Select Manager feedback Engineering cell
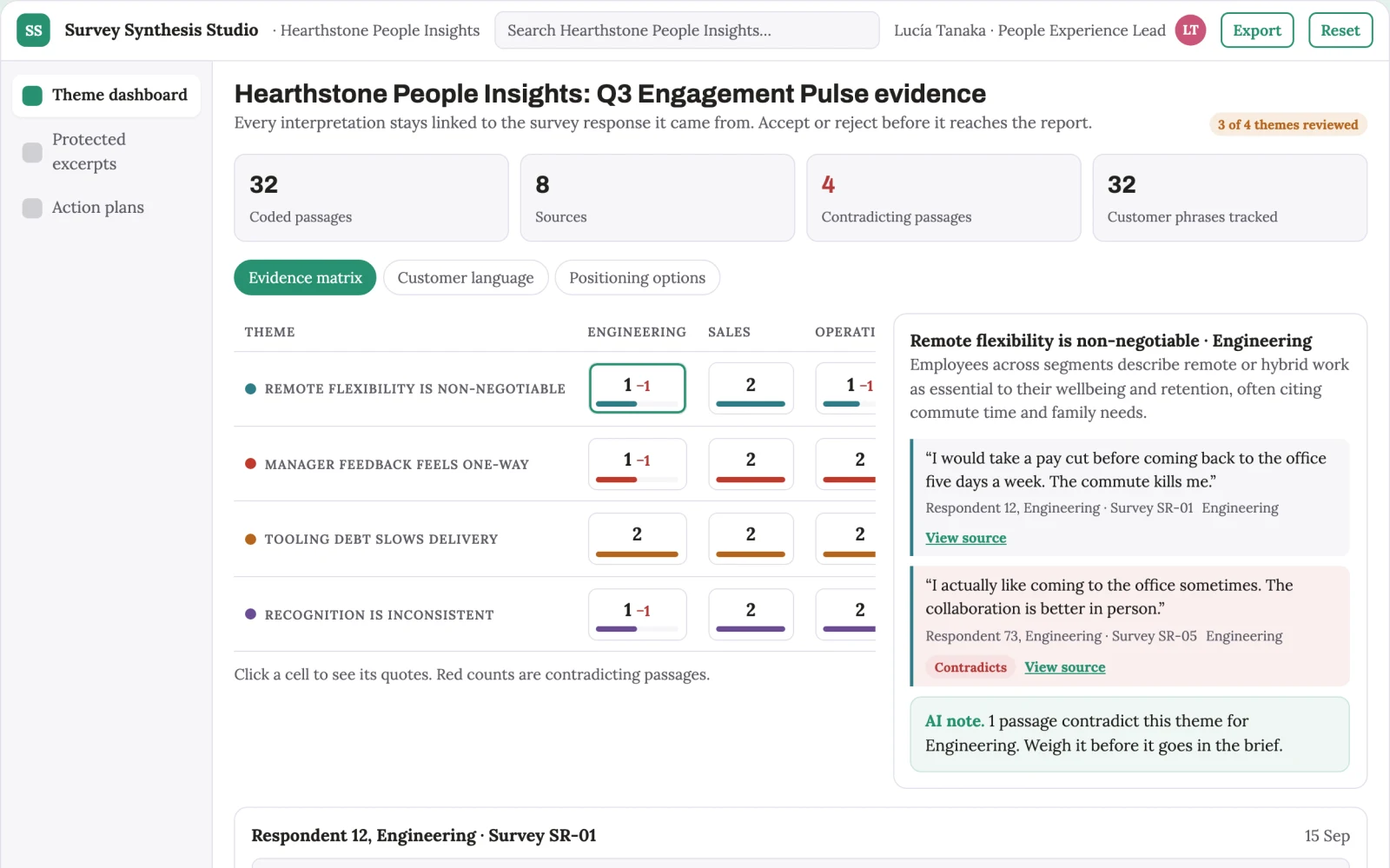Viewport: 1390px width, 868px height. [x=637, y=464]
